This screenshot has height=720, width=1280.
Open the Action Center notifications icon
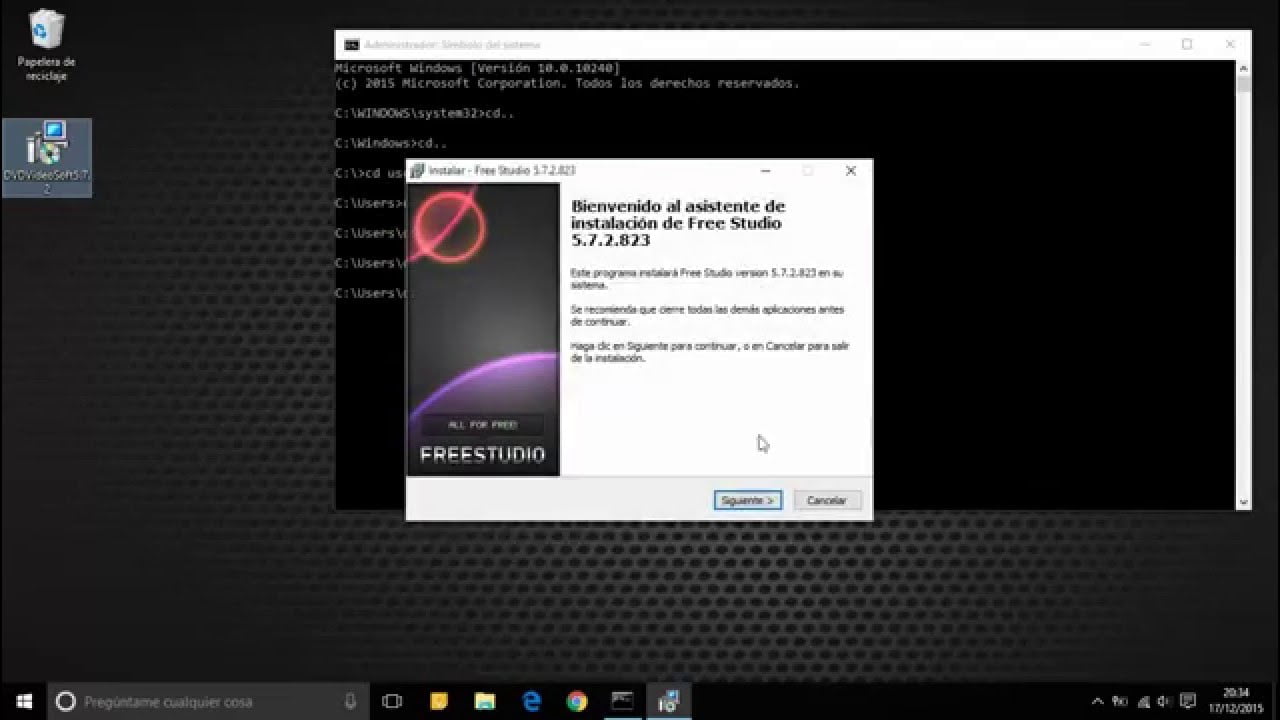pos(1188,701)
